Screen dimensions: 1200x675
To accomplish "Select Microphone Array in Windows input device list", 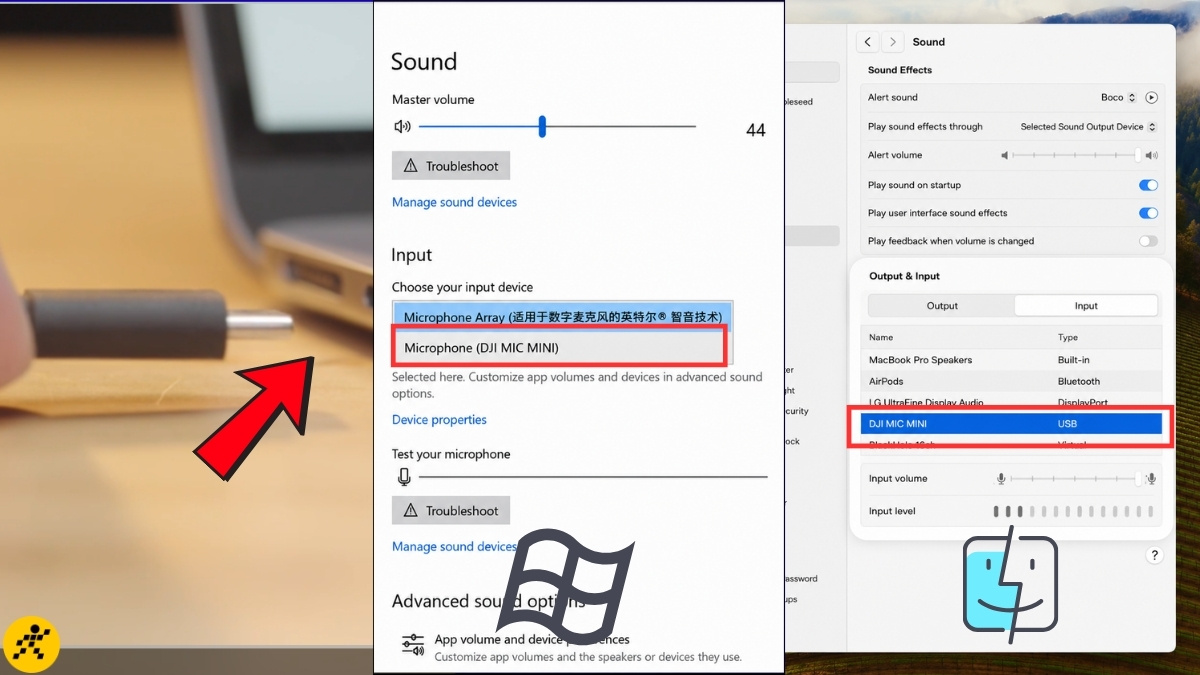I will [562, 317].
